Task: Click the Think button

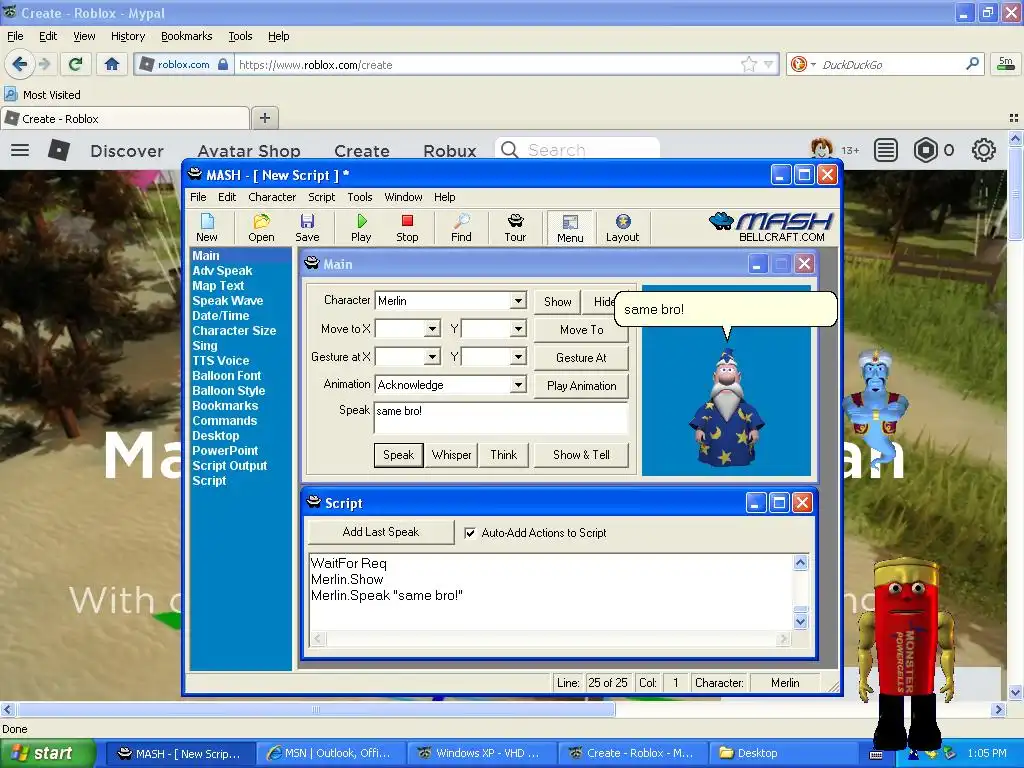Action: click(504, 455)
